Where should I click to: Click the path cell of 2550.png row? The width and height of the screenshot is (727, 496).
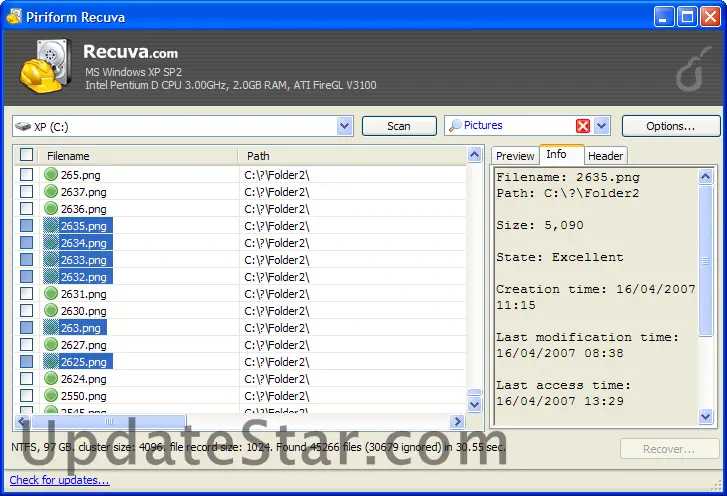pyautogui.click(x=352, y=396)
